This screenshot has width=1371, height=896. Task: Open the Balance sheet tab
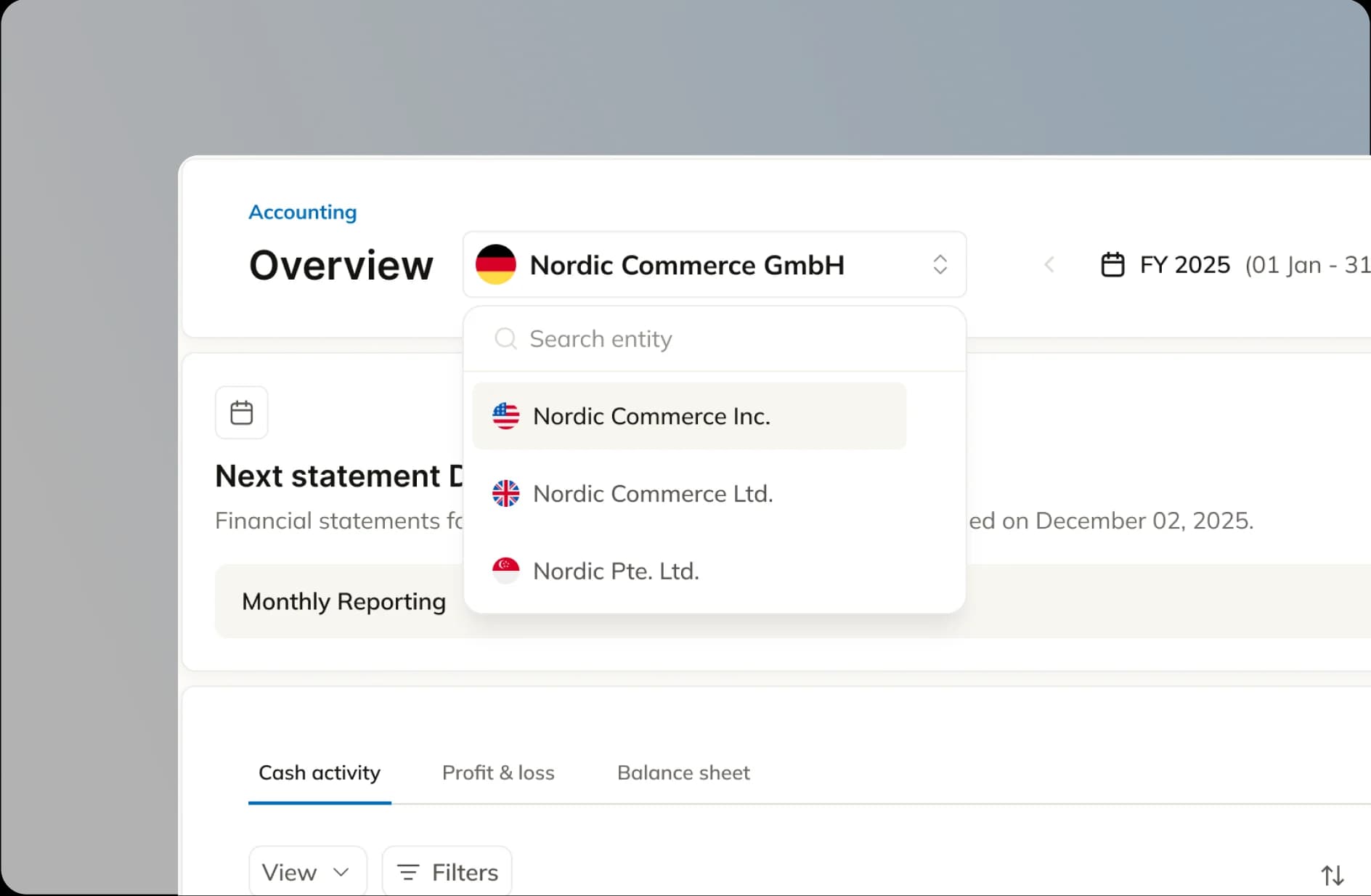[683, 773]
